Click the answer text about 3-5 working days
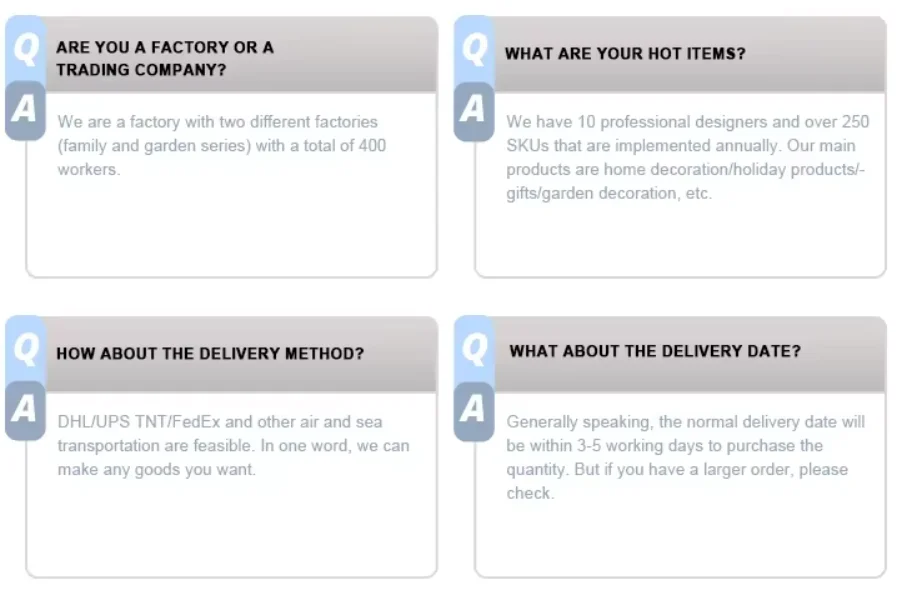 coord(685,457)
